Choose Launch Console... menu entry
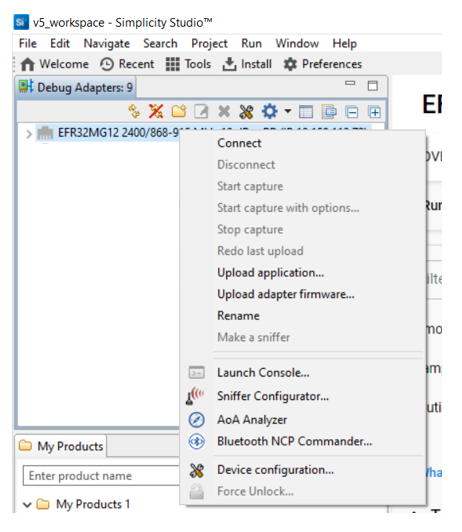The image size is (462, 532). tap(263, 373)
